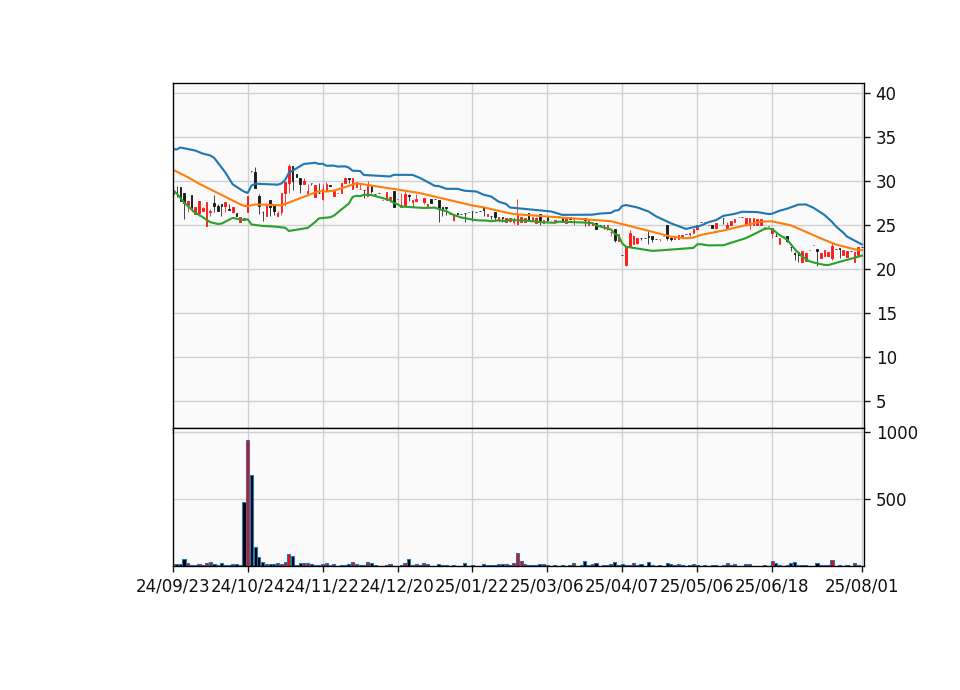The height and width of the screenshot is (690, 960).
Task: Click the 25/05/06 date label
Action: pyautogui.click(x=697, y=587)
